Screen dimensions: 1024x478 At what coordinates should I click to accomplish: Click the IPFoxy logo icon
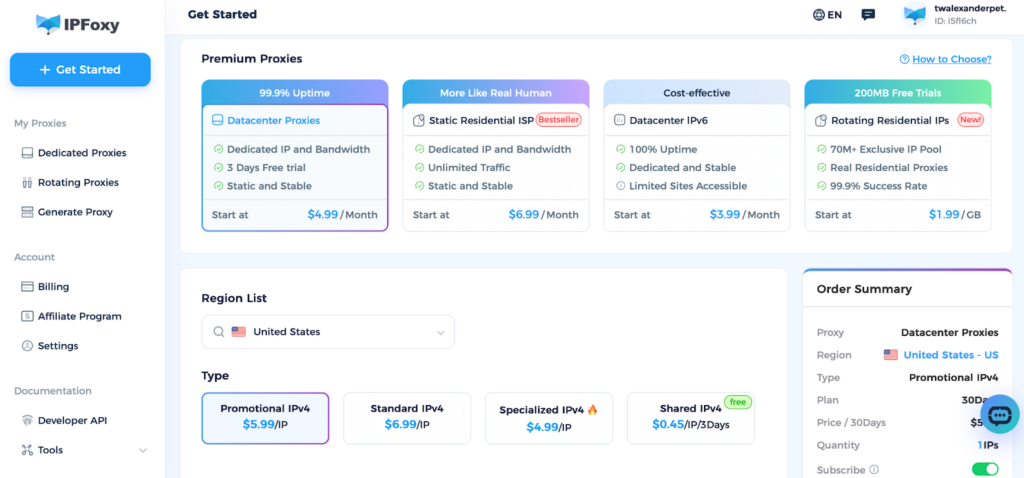point(47,24)
